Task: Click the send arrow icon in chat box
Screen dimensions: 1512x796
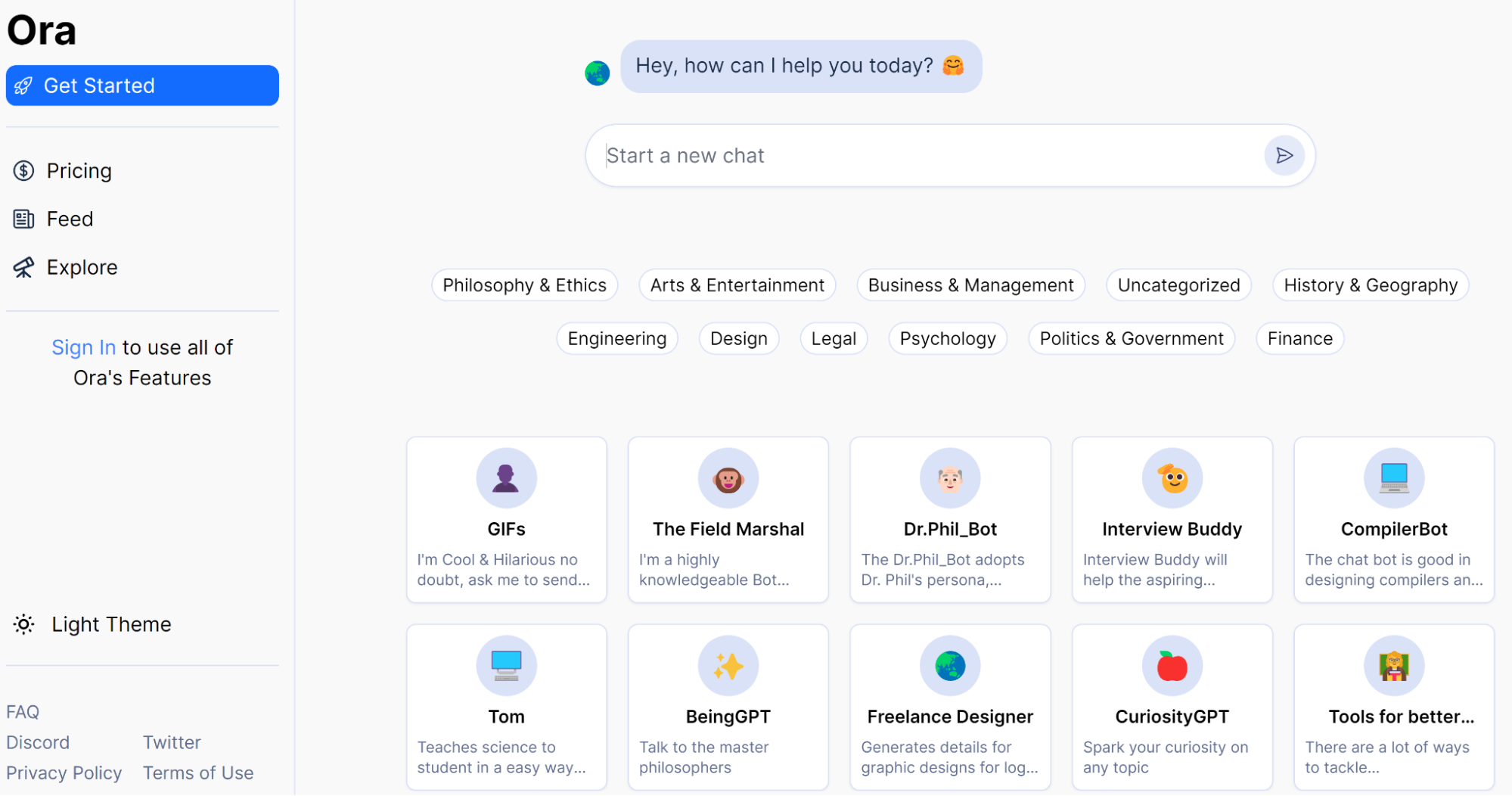Action: [1284, 156]
